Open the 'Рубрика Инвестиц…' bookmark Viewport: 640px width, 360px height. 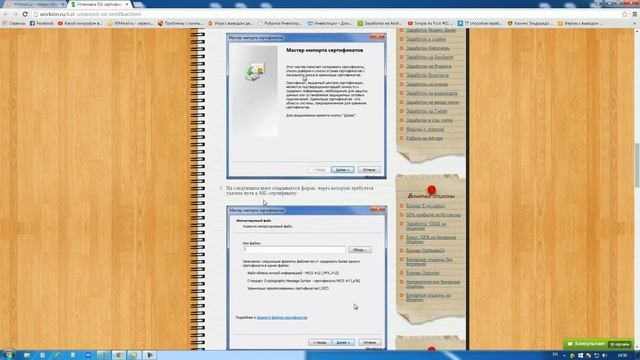[280, 23]
